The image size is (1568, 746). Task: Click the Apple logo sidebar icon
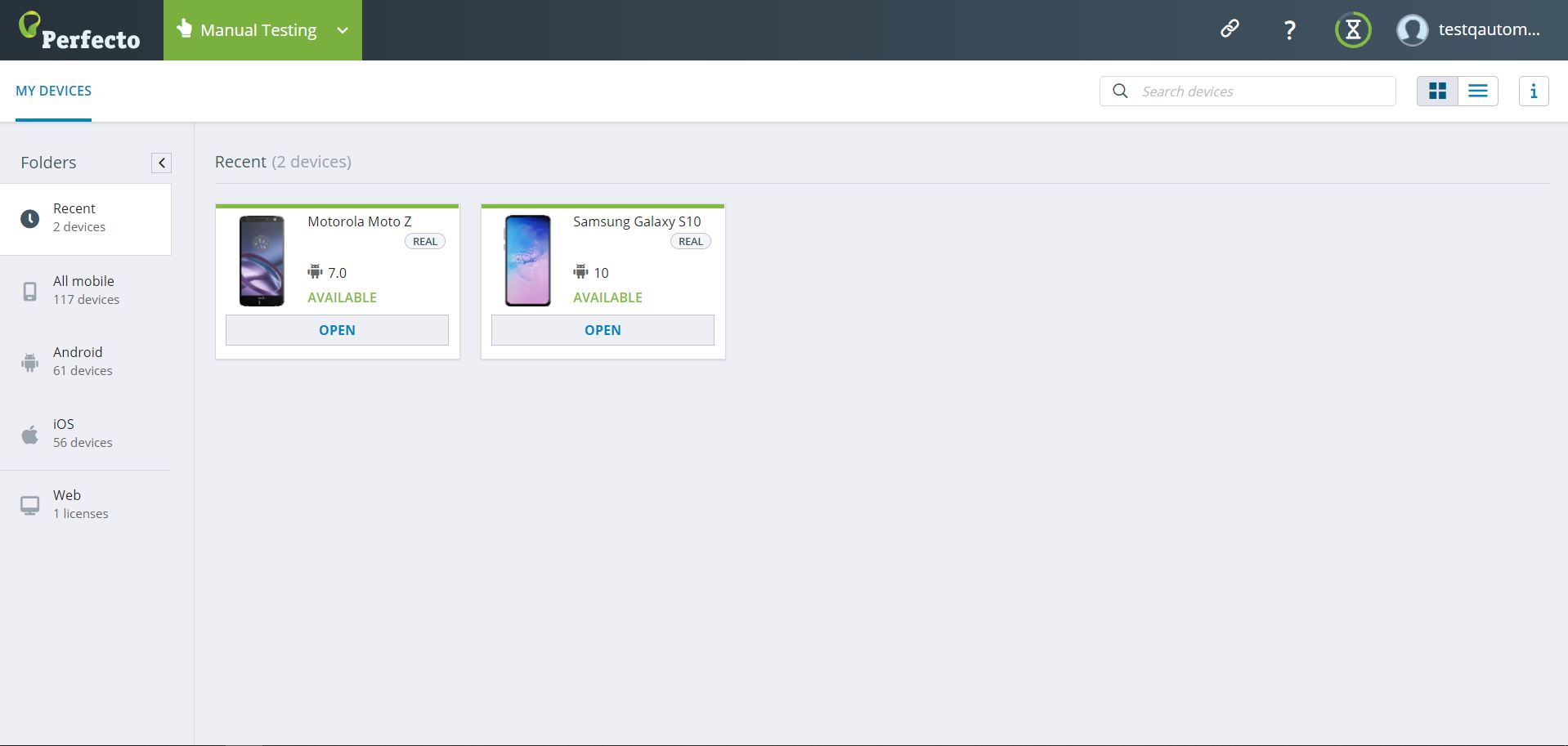[29, 434]
